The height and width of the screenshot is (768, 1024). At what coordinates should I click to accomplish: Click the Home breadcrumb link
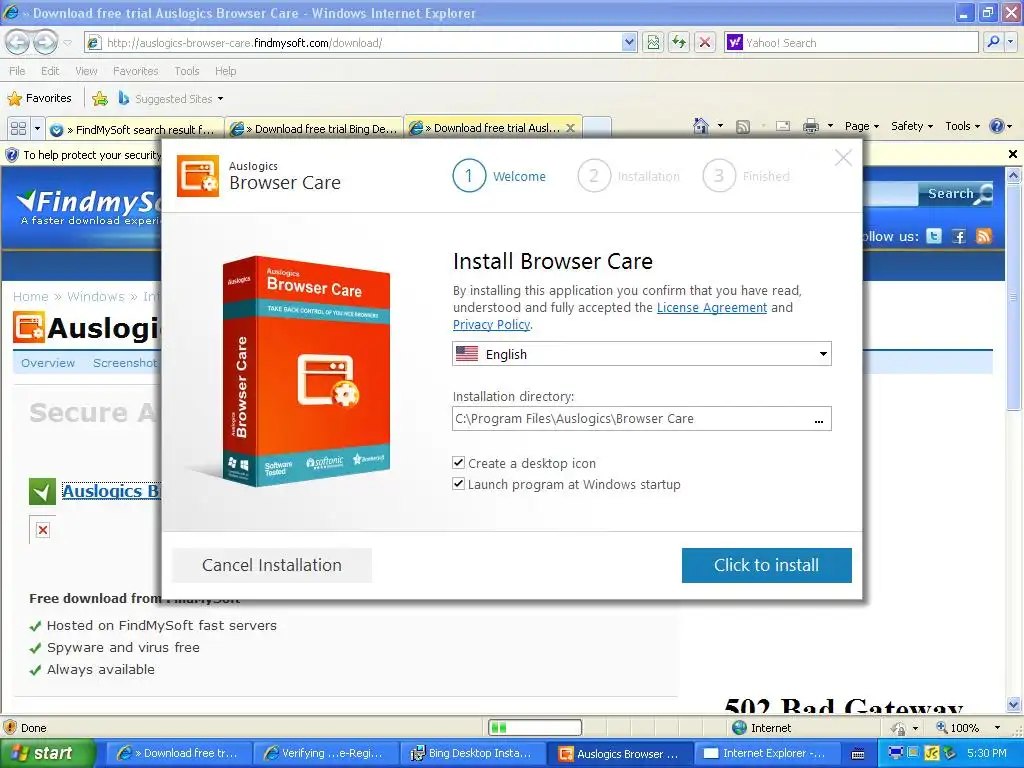pos(31,296)
